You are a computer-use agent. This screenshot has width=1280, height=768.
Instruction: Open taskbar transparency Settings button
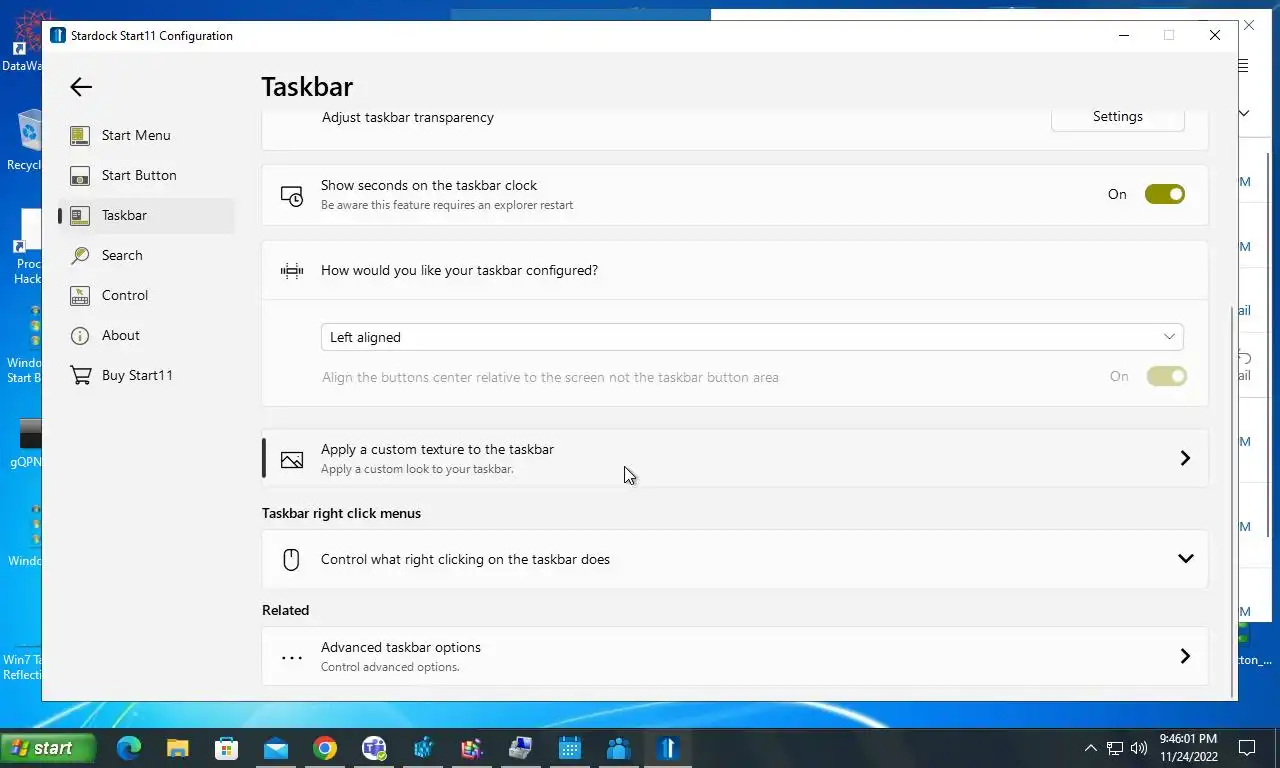pos(1117,117)
